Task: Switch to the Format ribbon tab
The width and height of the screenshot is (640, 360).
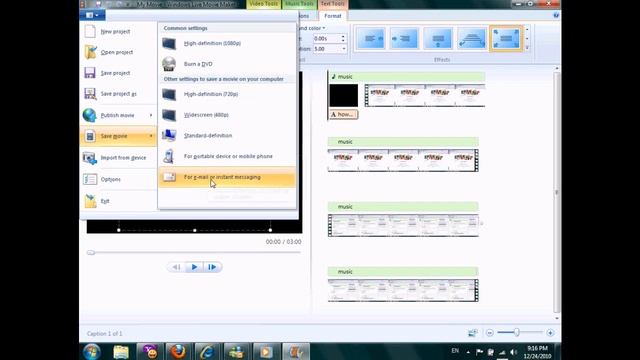Action: point(333,16)
